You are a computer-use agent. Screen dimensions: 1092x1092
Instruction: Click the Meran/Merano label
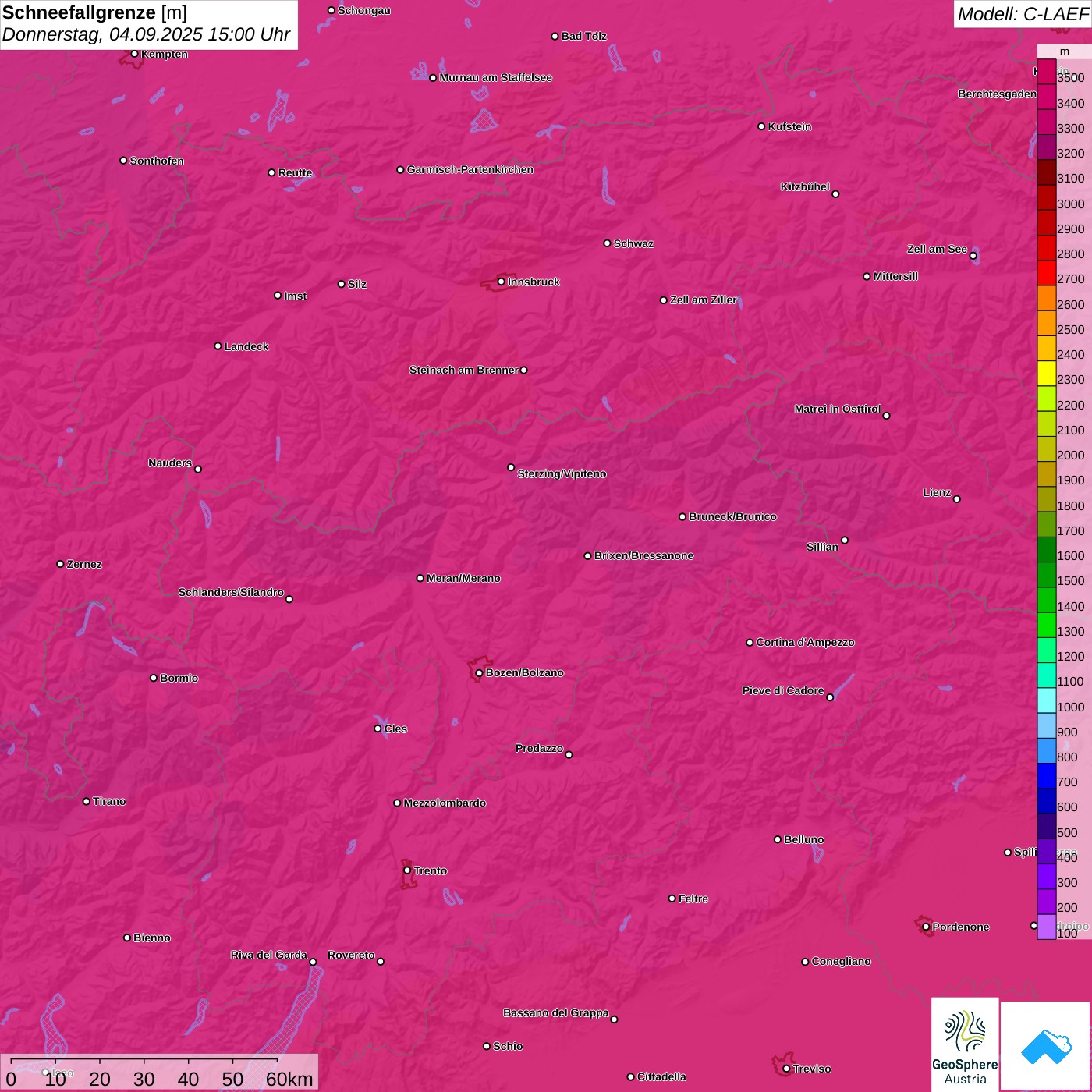pyautogui.click(x=463, y=578)
